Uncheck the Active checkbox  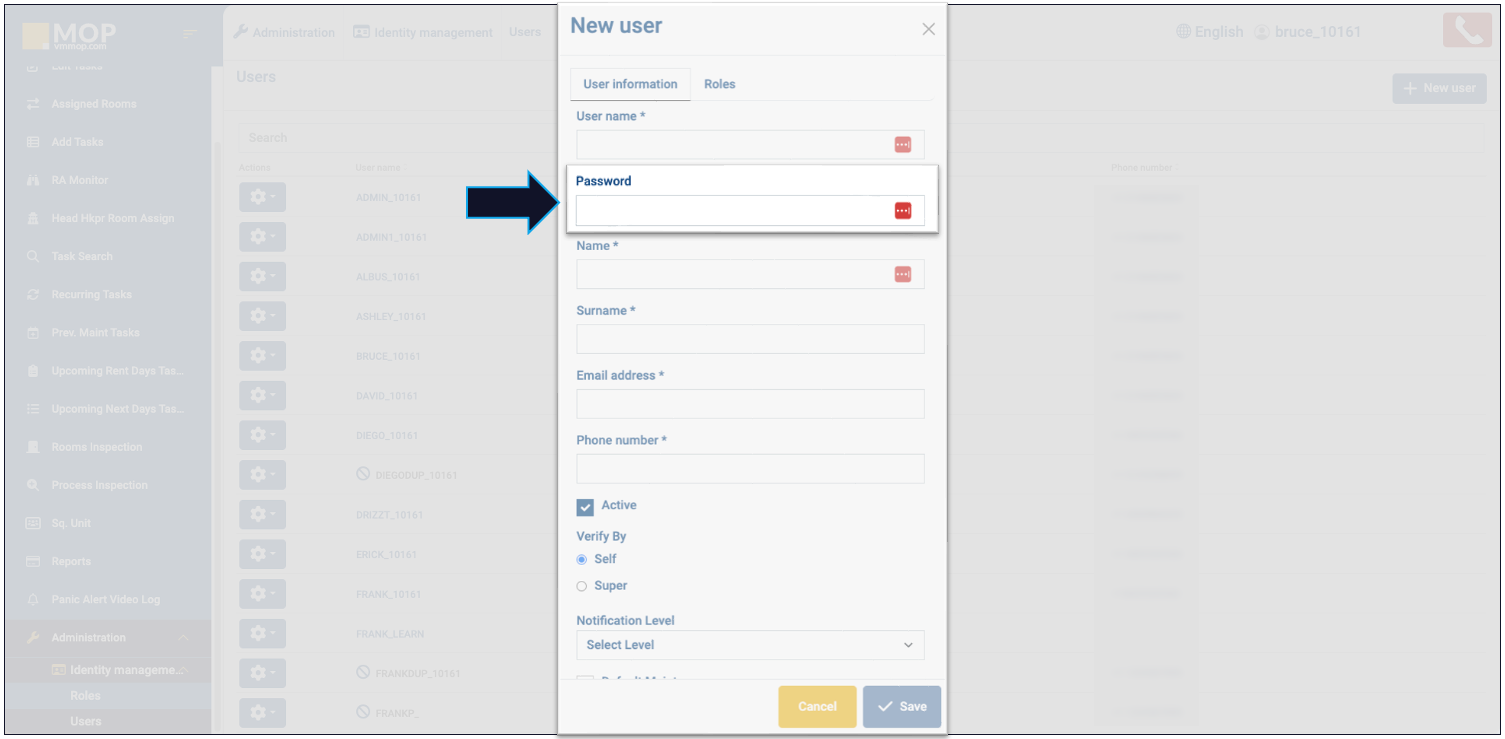585,507
